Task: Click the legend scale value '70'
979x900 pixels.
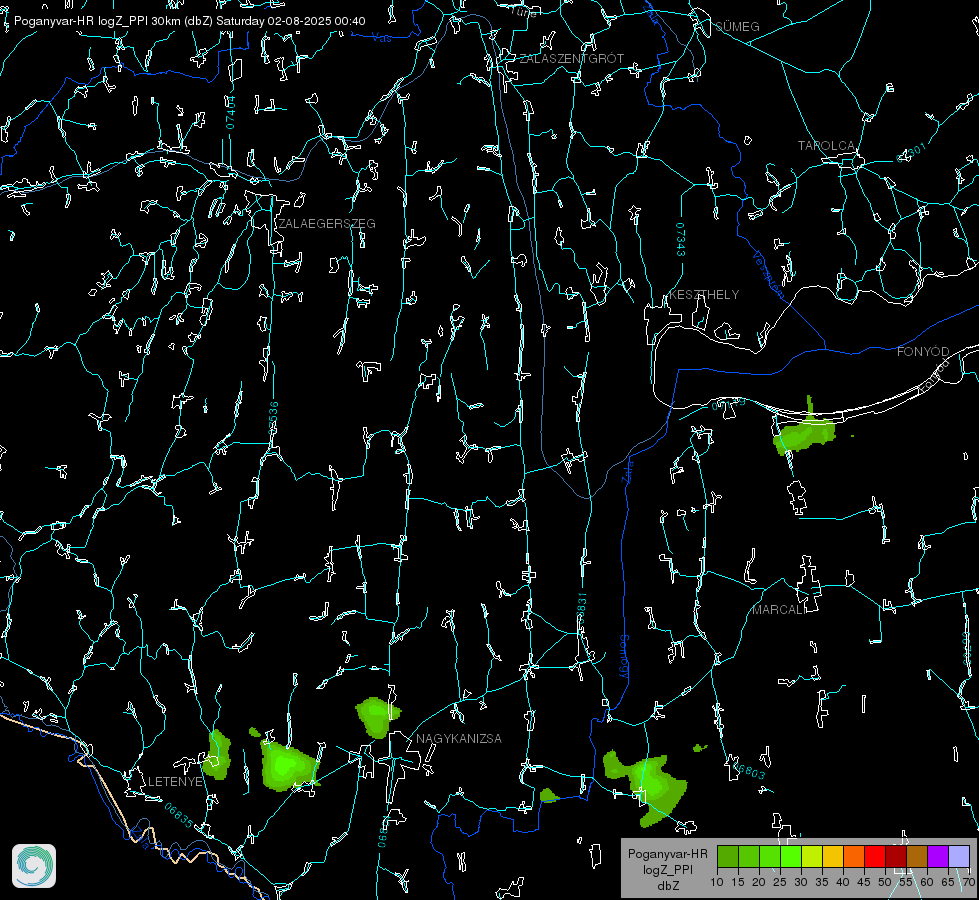Action: click(x=969, y=882)
